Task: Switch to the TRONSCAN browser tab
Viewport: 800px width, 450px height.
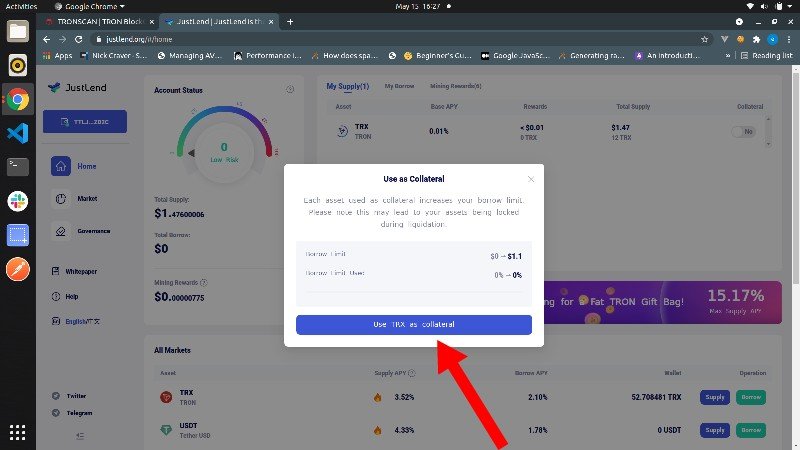Action: 99,22
